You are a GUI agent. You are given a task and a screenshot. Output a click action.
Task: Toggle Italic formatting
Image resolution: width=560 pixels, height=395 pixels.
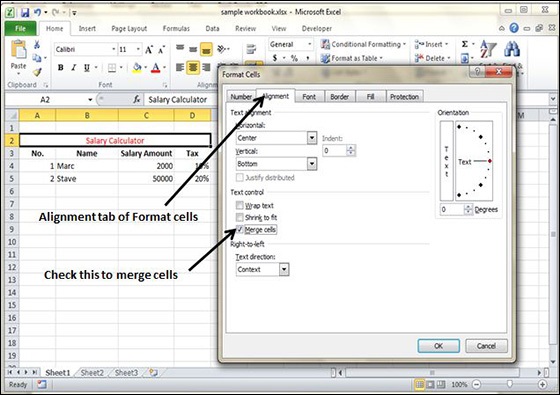tap(74, 68)
